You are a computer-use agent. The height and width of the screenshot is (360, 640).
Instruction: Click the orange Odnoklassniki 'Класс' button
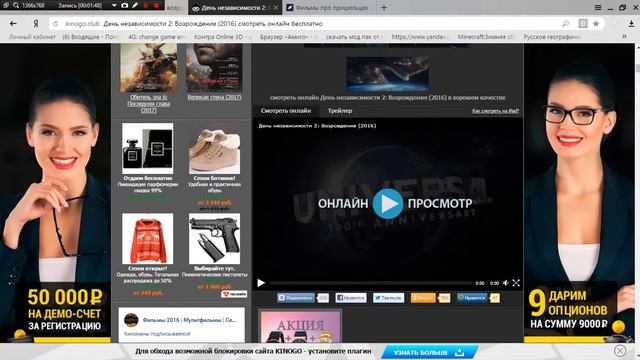point(423,298)
